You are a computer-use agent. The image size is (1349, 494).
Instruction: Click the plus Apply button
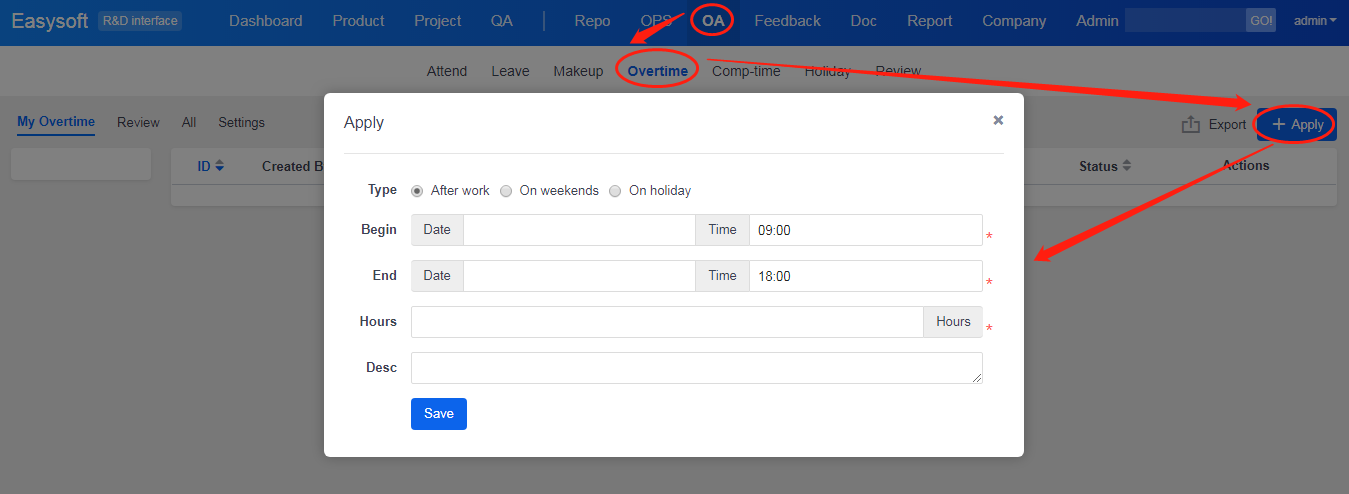click(x=1297, y=125)
